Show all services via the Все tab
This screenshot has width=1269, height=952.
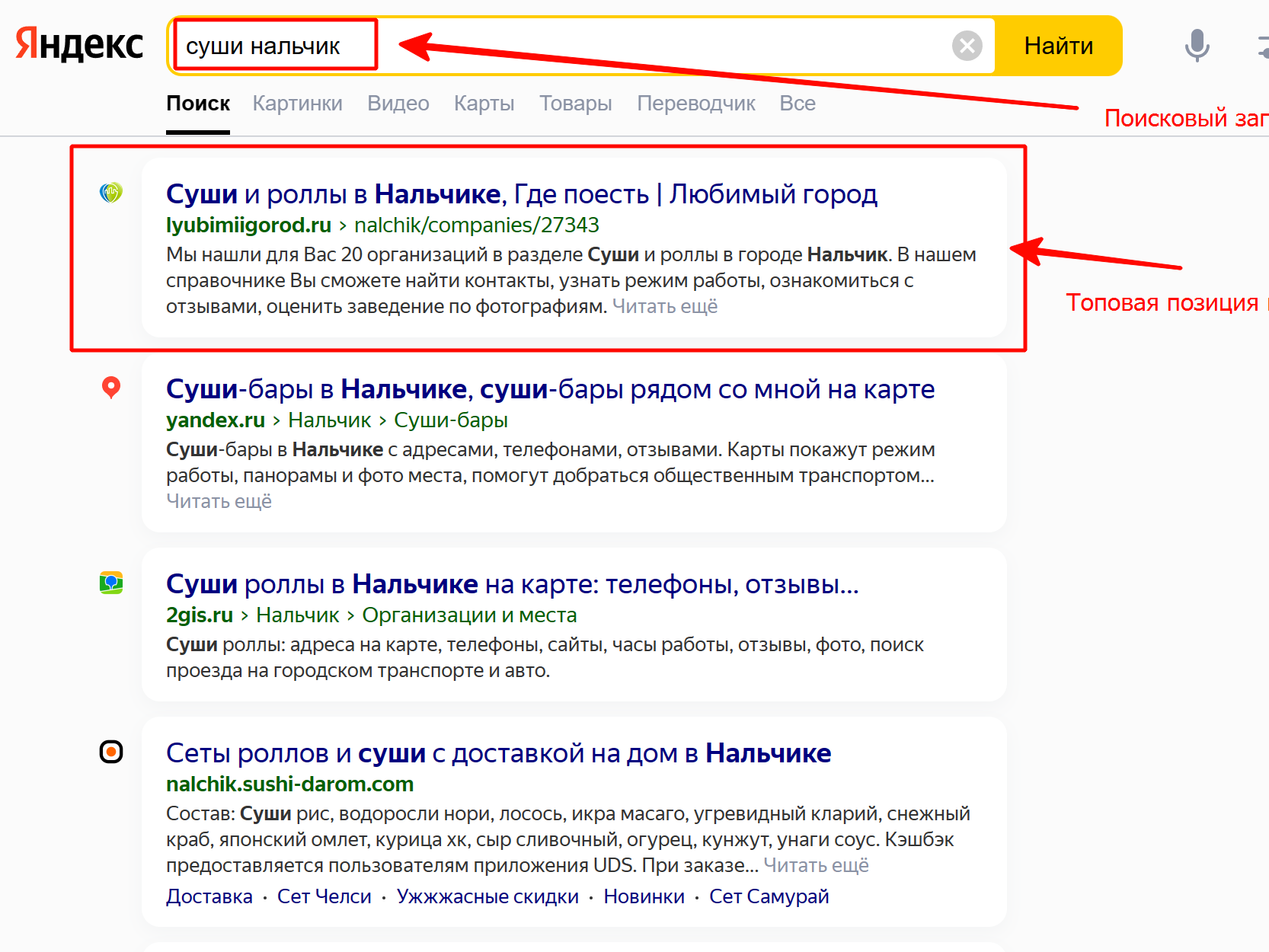(x=798, y=104)
